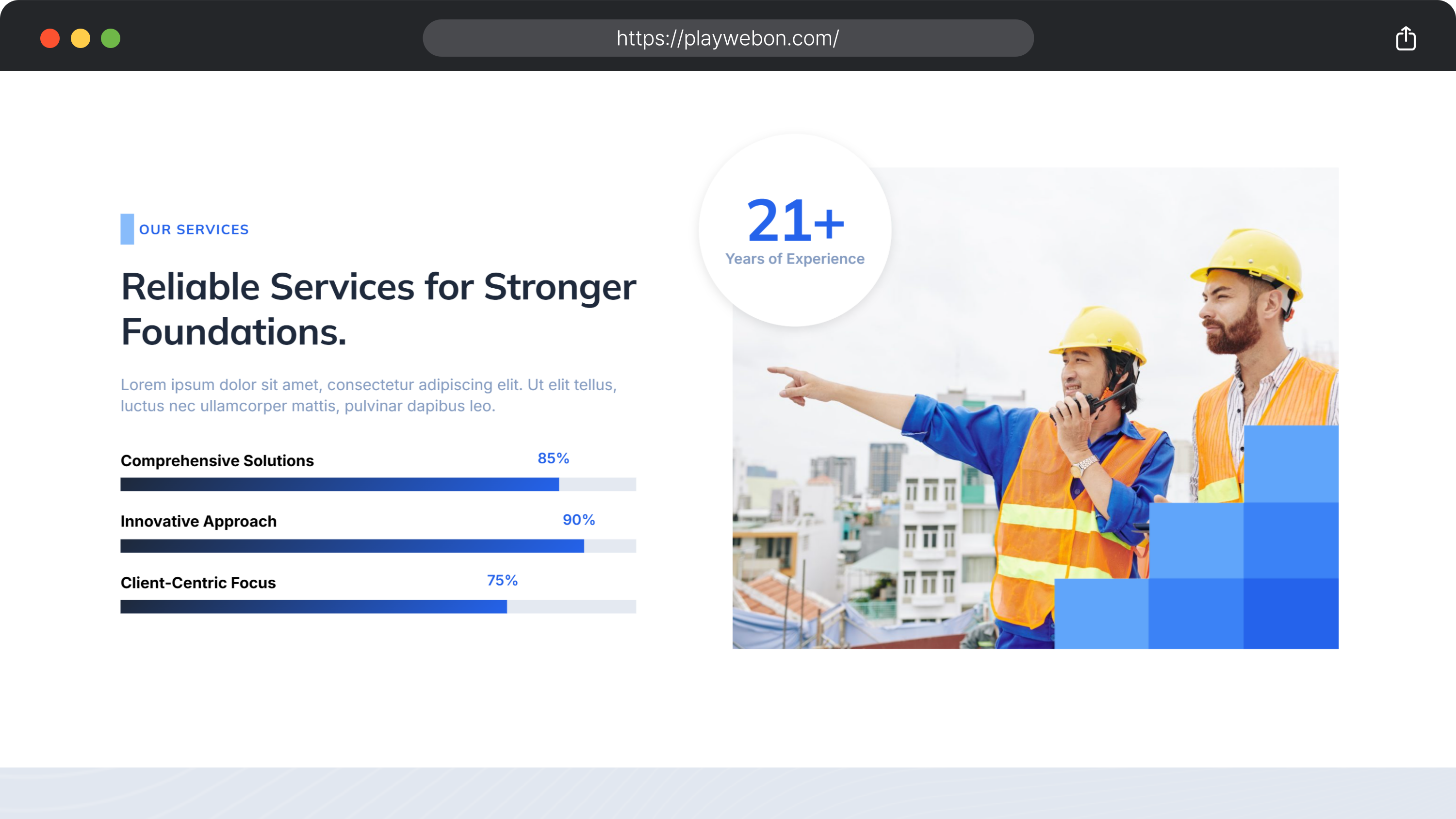
Task: Click the Reliable Services for Stronger Foundations heading
Action: coord(378,309)
